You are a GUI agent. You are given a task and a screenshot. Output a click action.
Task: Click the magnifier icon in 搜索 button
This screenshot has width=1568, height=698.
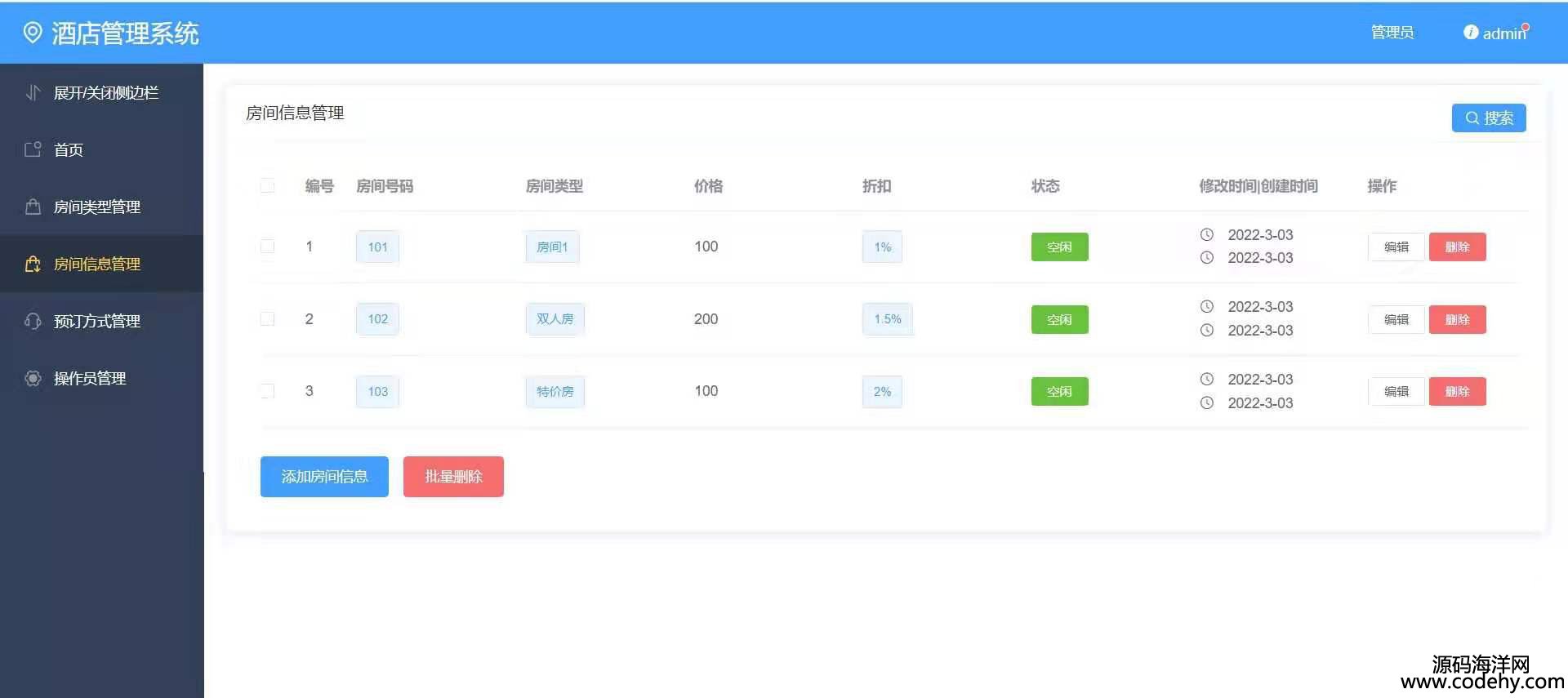pos(1472,118)
